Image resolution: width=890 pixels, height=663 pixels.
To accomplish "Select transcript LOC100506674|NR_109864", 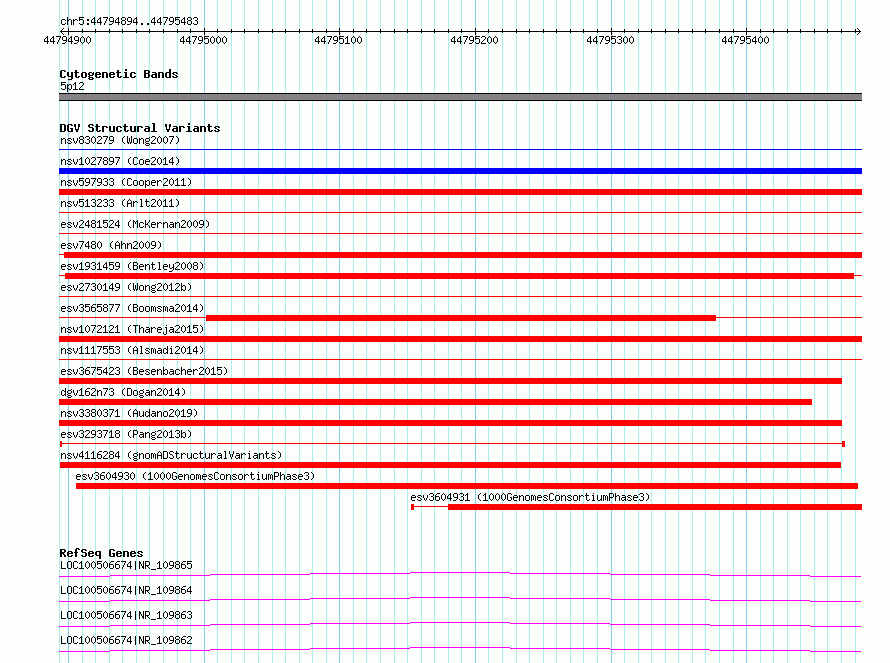I will coord(127,590).
